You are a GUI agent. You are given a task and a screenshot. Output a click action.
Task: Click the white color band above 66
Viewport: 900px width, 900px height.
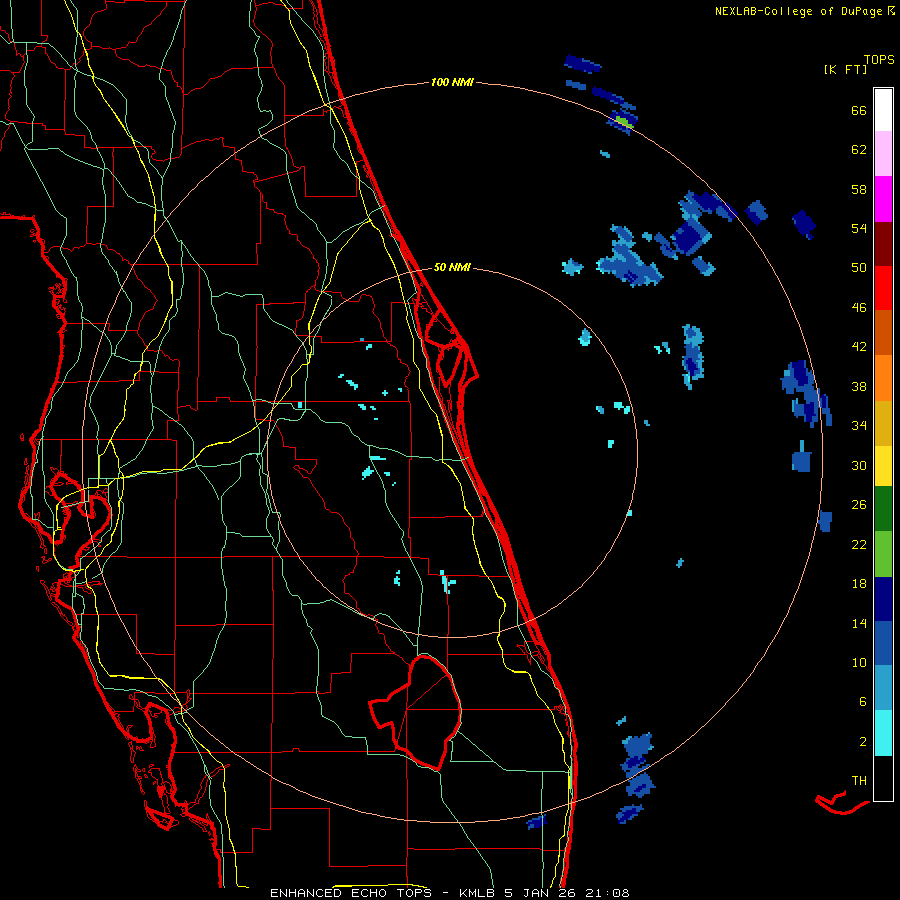[x=883, y=109]
